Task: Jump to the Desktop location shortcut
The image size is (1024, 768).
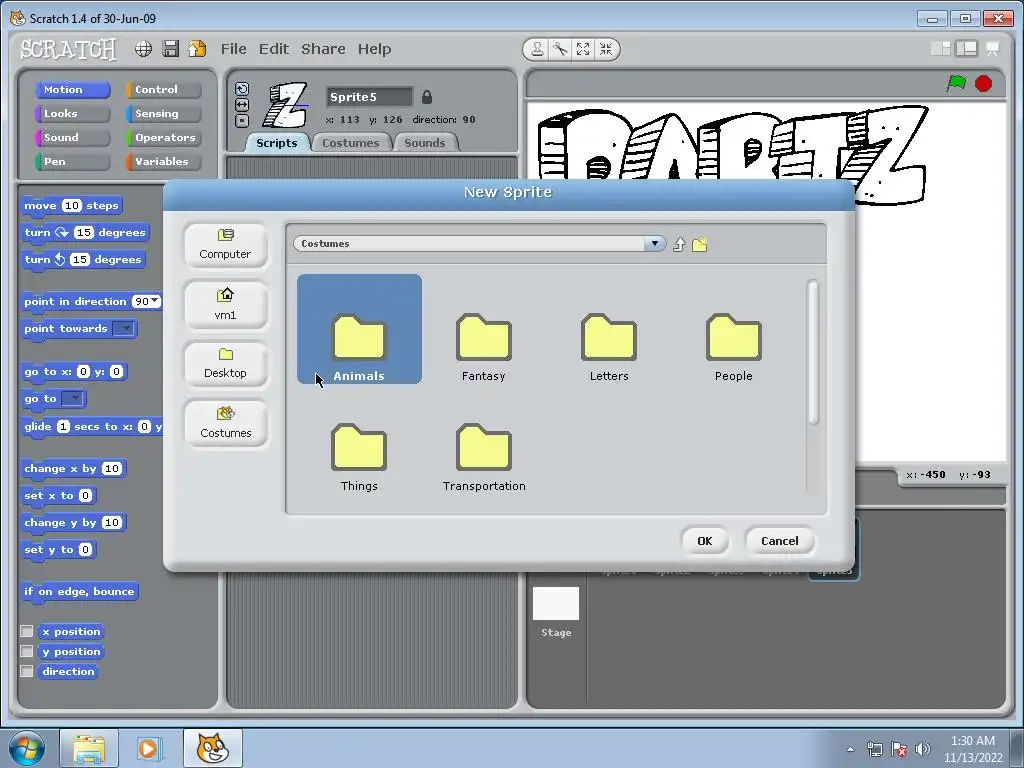Action: [x=225, y=364]
